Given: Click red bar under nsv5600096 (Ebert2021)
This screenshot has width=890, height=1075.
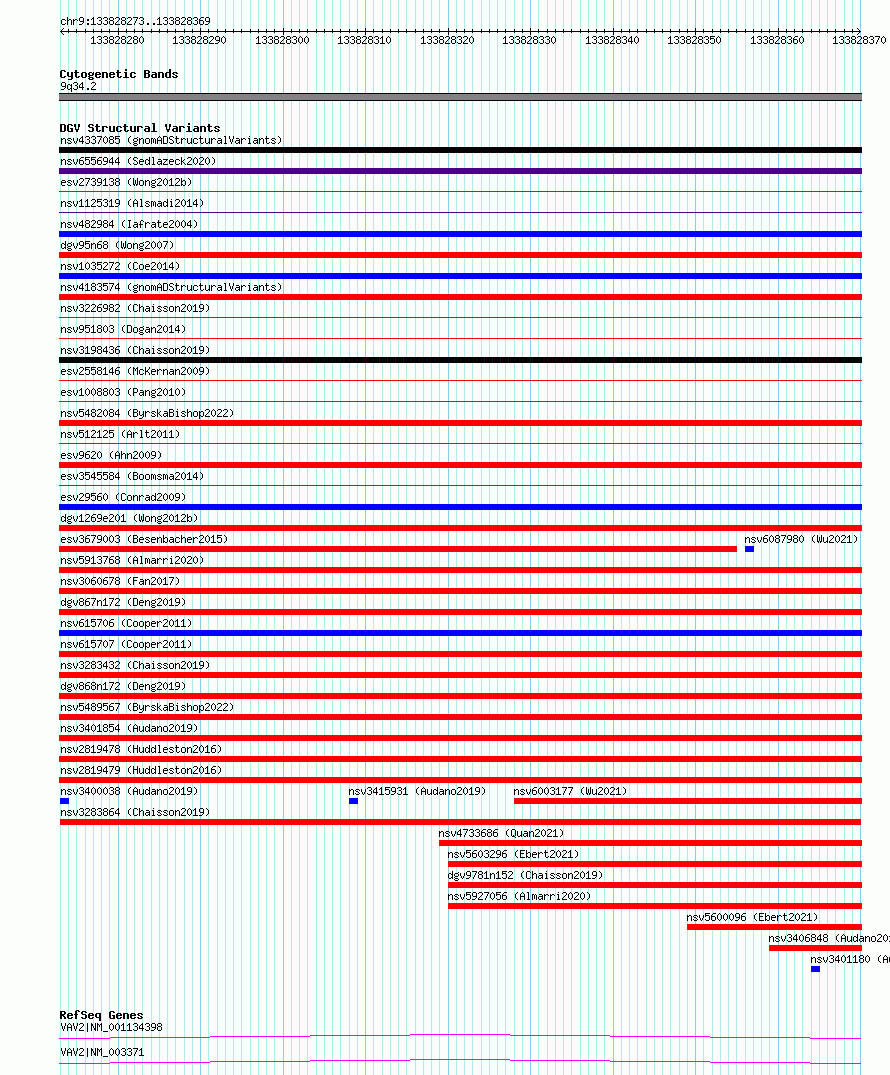Looking at the screenshot, I should point(774,927).
